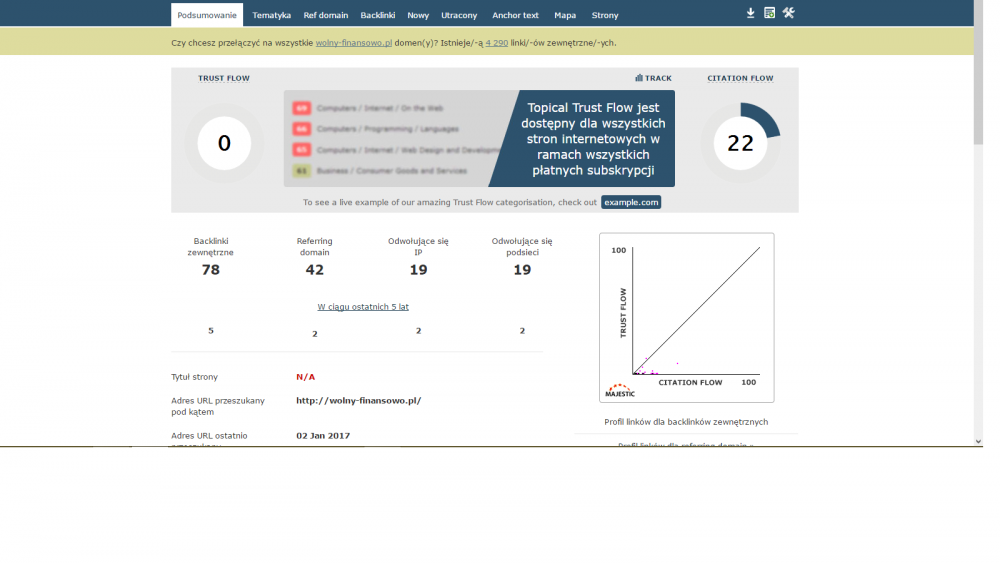The height and width of the screenshot is (563, 1000).
Task: Switch to the Tematyka tab
Action: (271, 15)
